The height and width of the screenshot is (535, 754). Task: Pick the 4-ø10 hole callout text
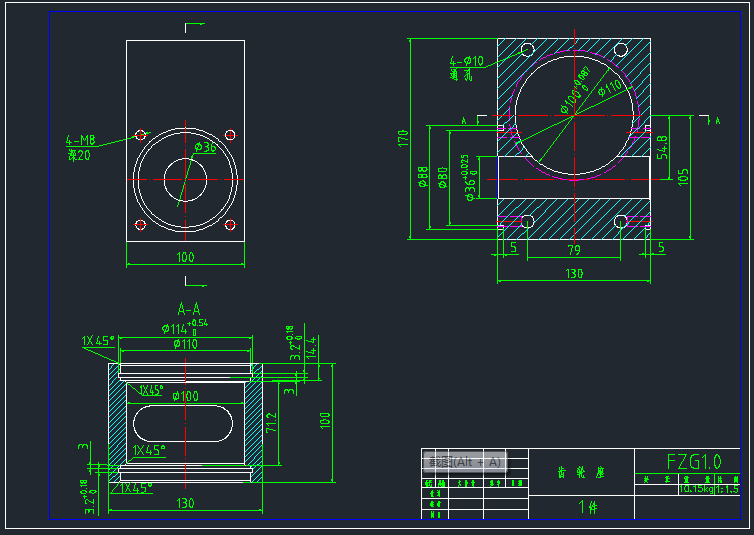click(x=466, y=61)
